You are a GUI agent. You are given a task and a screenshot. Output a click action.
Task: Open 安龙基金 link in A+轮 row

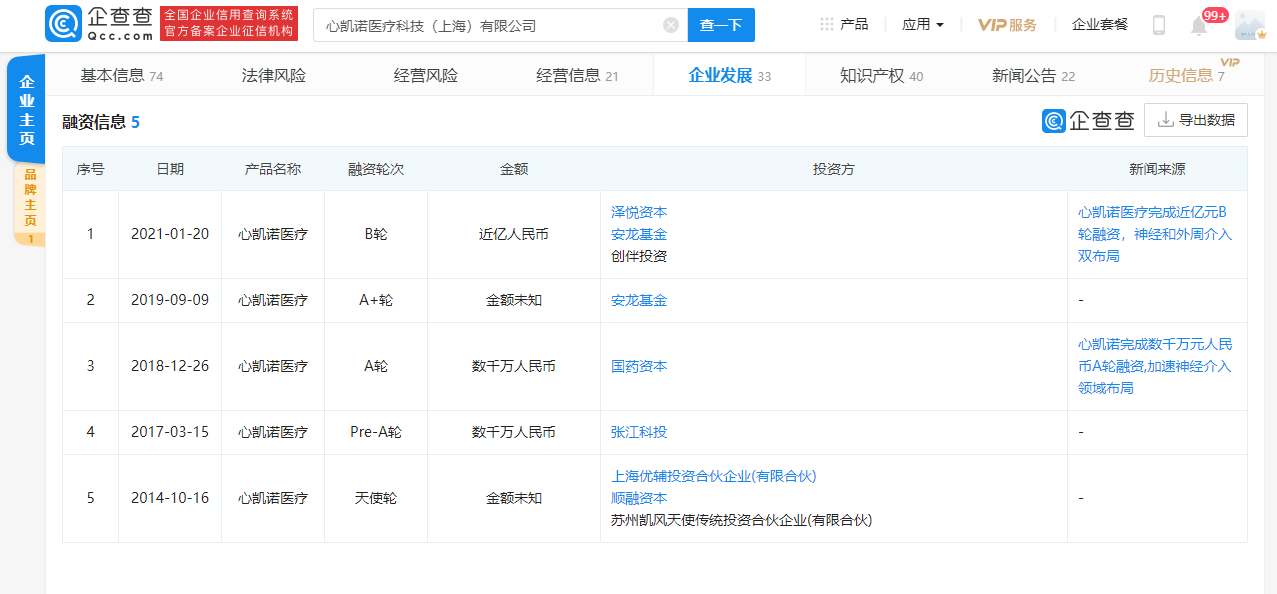pyautogui.click(x=639, y=300)
